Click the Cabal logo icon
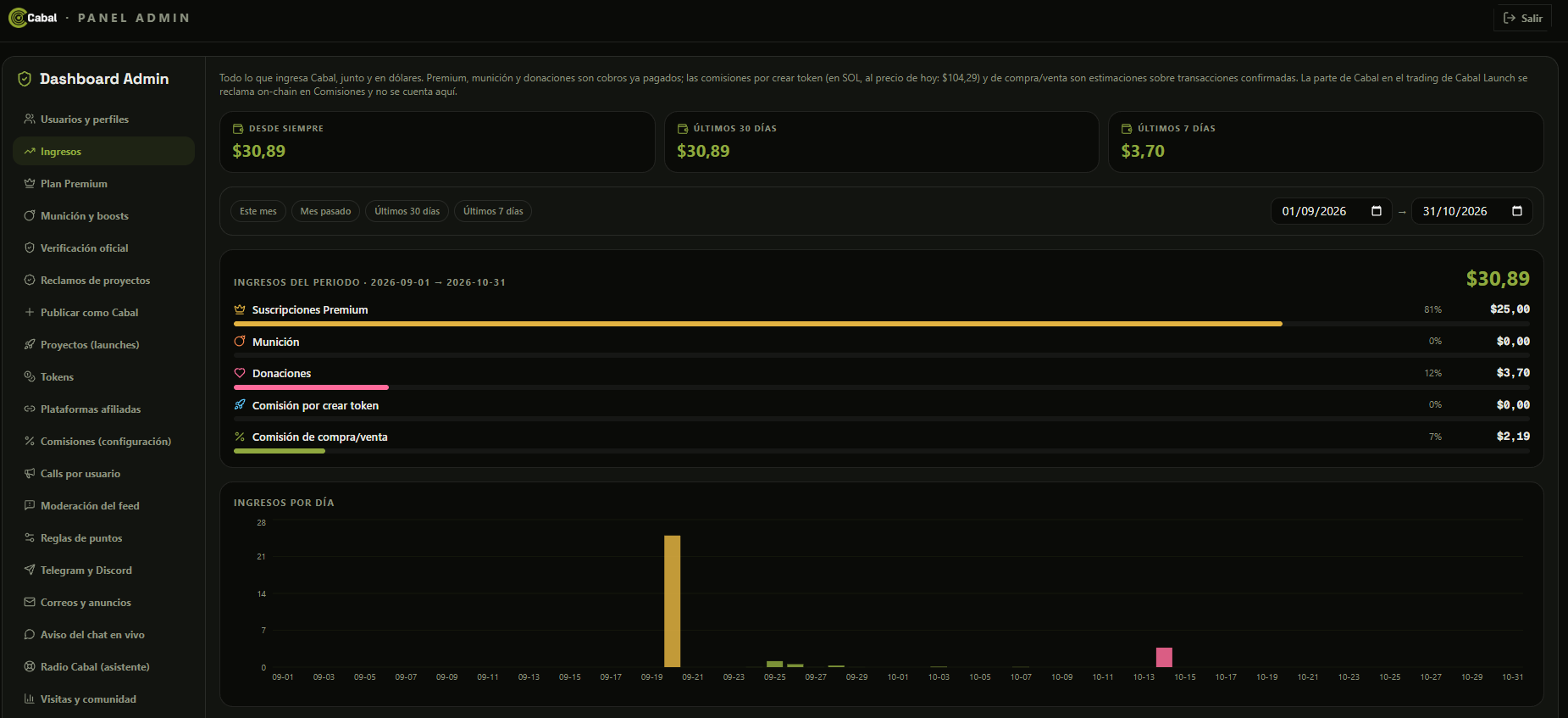Viewport: 1568px width, 718px height. [x=17, y=18]
